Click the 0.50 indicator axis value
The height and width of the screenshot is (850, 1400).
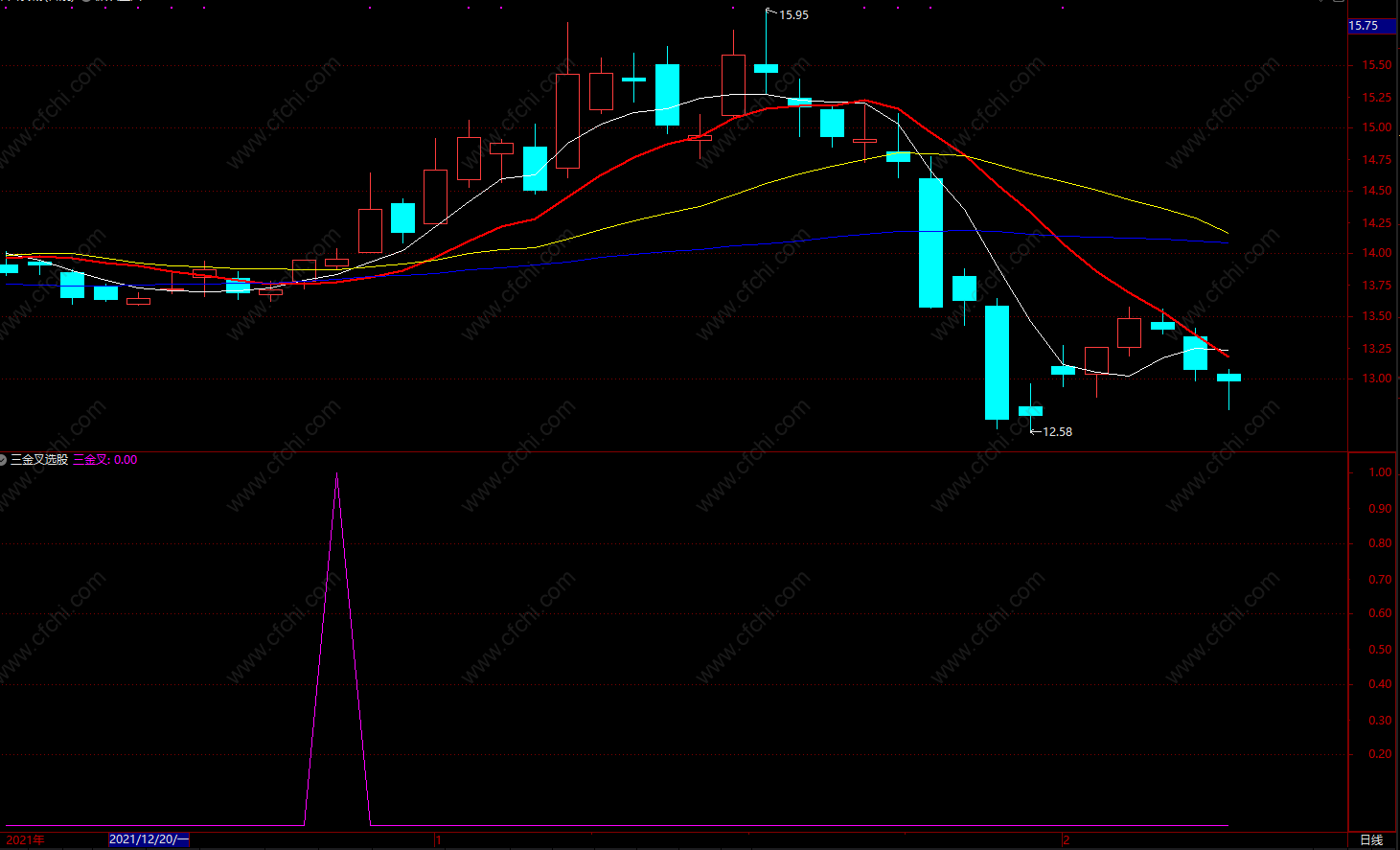1380,650
